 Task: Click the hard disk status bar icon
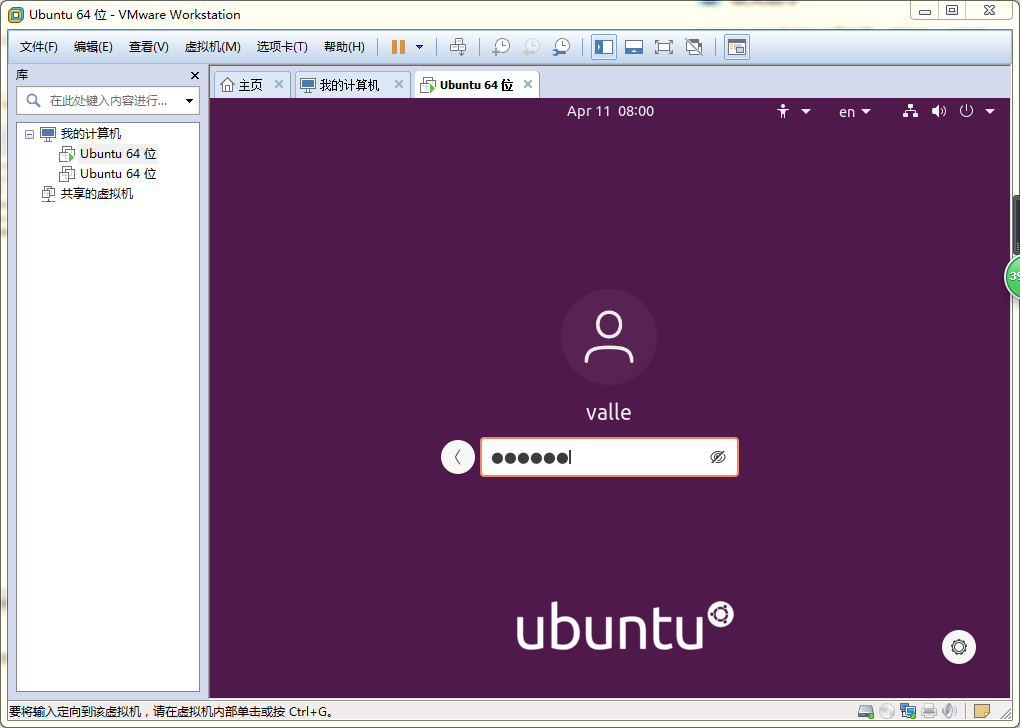(866, 711)
